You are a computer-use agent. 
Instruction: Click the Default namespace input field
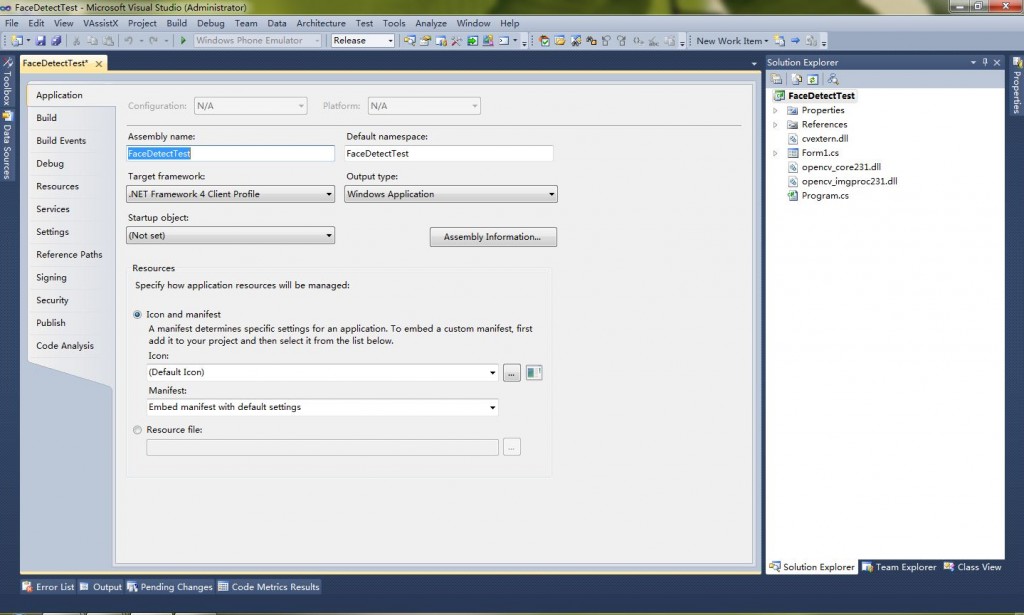point(449,154)
